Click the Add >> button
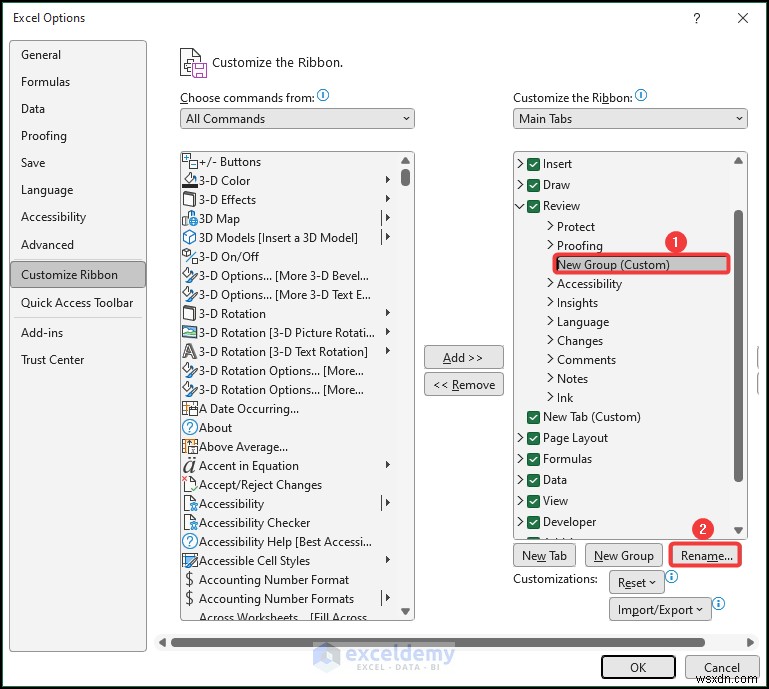The image size is (769, 689). (463, 357)
